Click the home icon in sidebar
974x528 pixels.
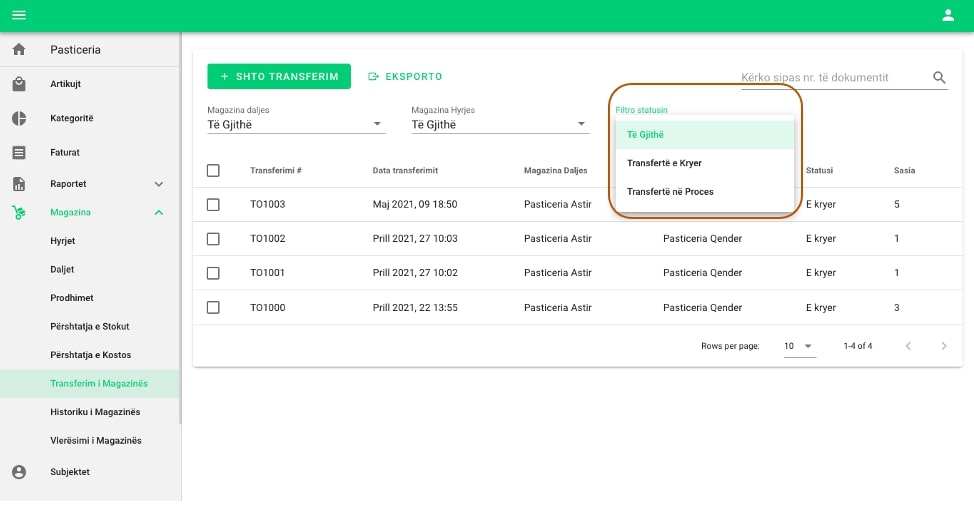pos(19,50)
